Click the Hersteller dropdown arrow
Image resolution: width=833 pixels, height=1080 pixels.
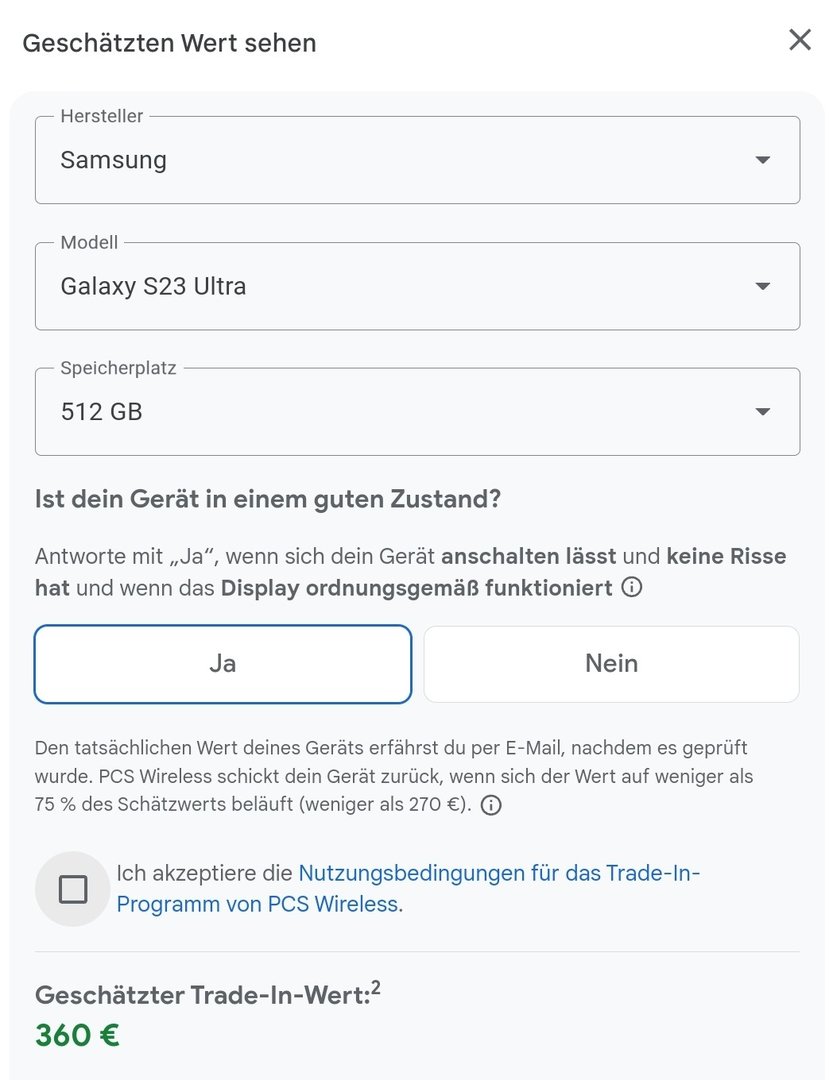(x=762, y=160)
